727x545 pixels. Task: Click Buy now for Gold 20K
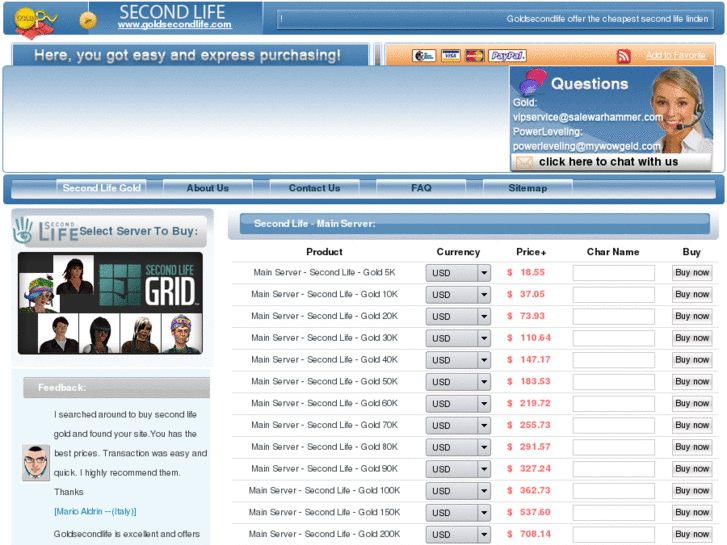pos(692,316)
